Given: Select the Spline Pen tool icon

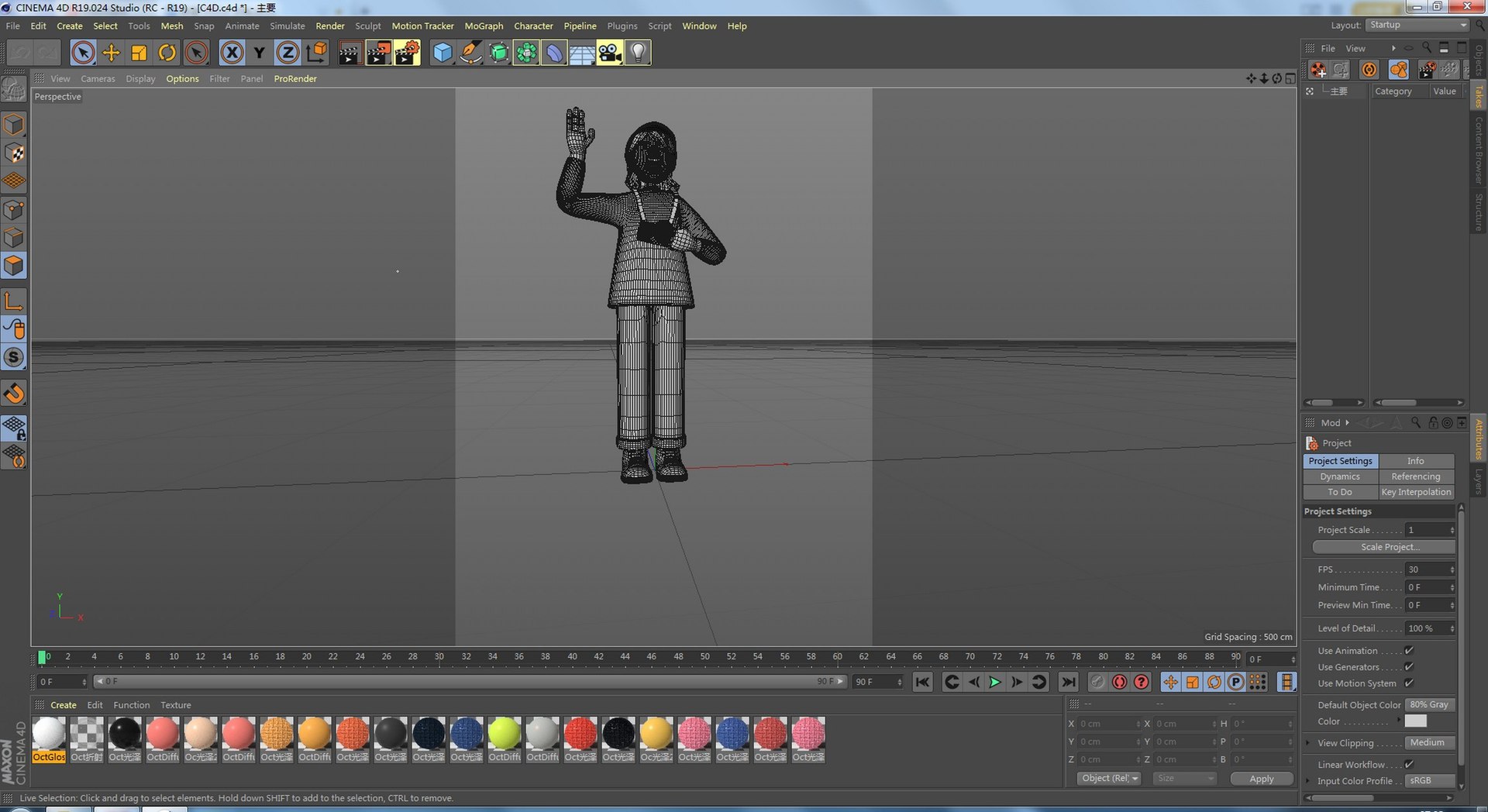Looking at the screenshot, I should pos(470,53).
